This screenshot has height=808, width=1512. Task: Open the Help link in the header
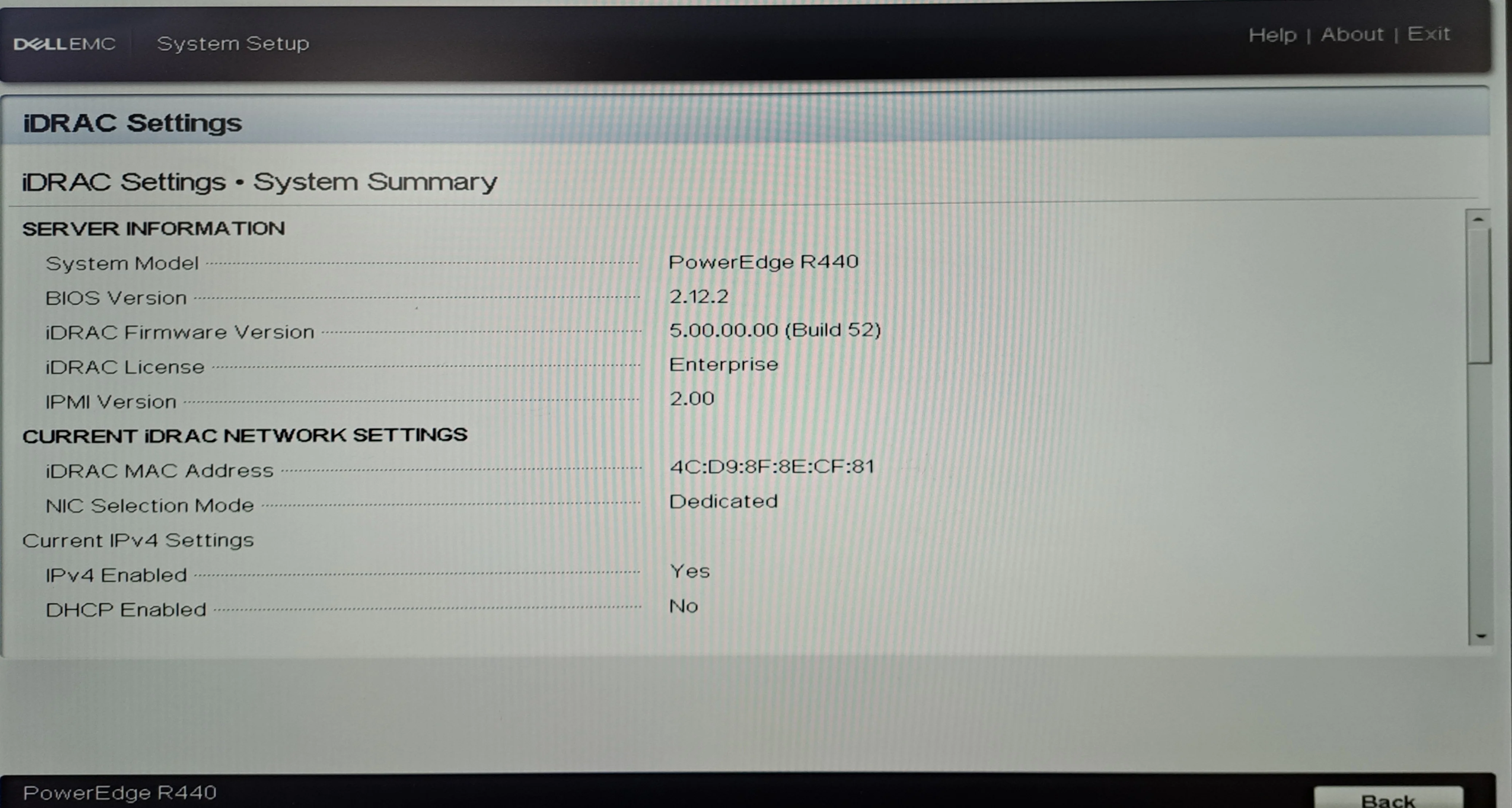point(1272,35)
